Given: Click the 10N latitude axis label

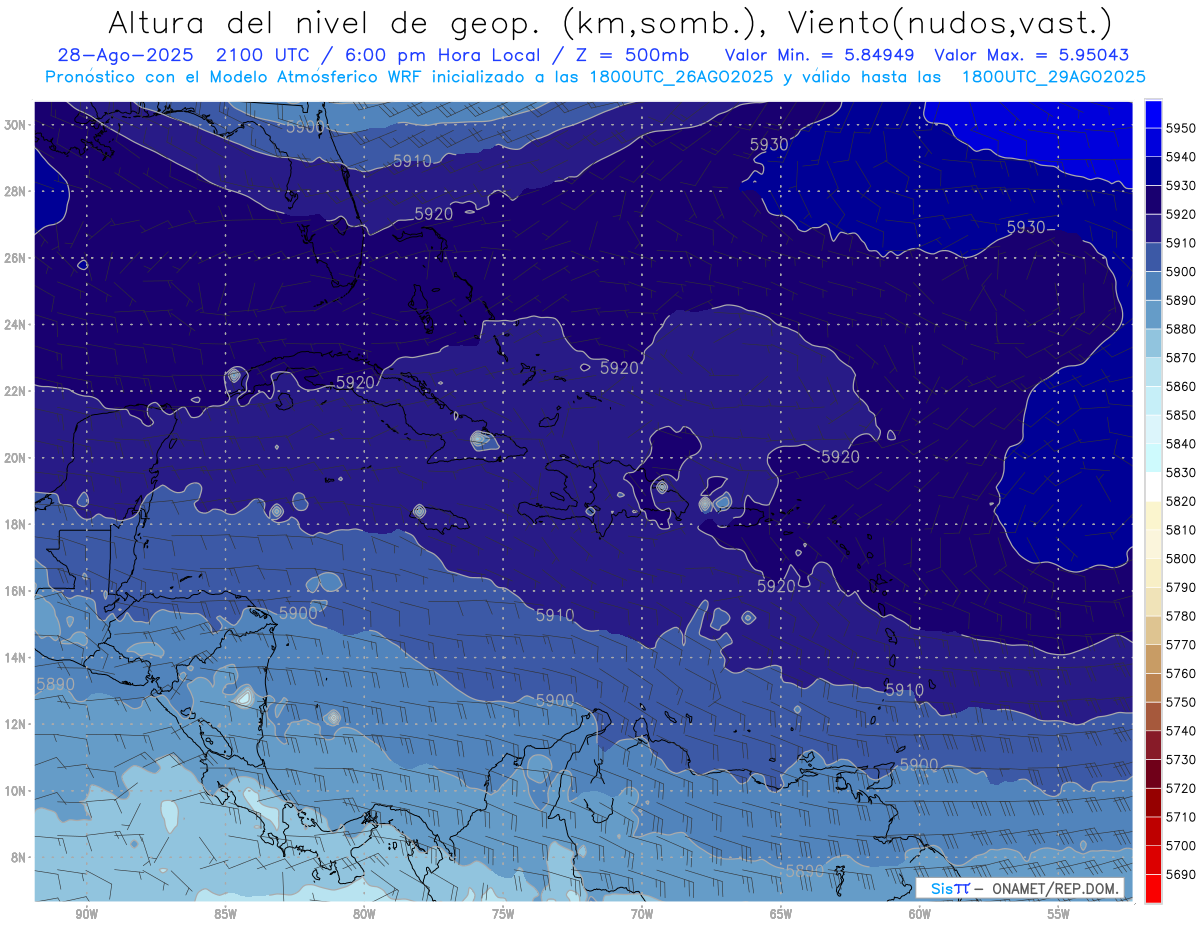Looking at the screenshot, I should tap(15, 791).
